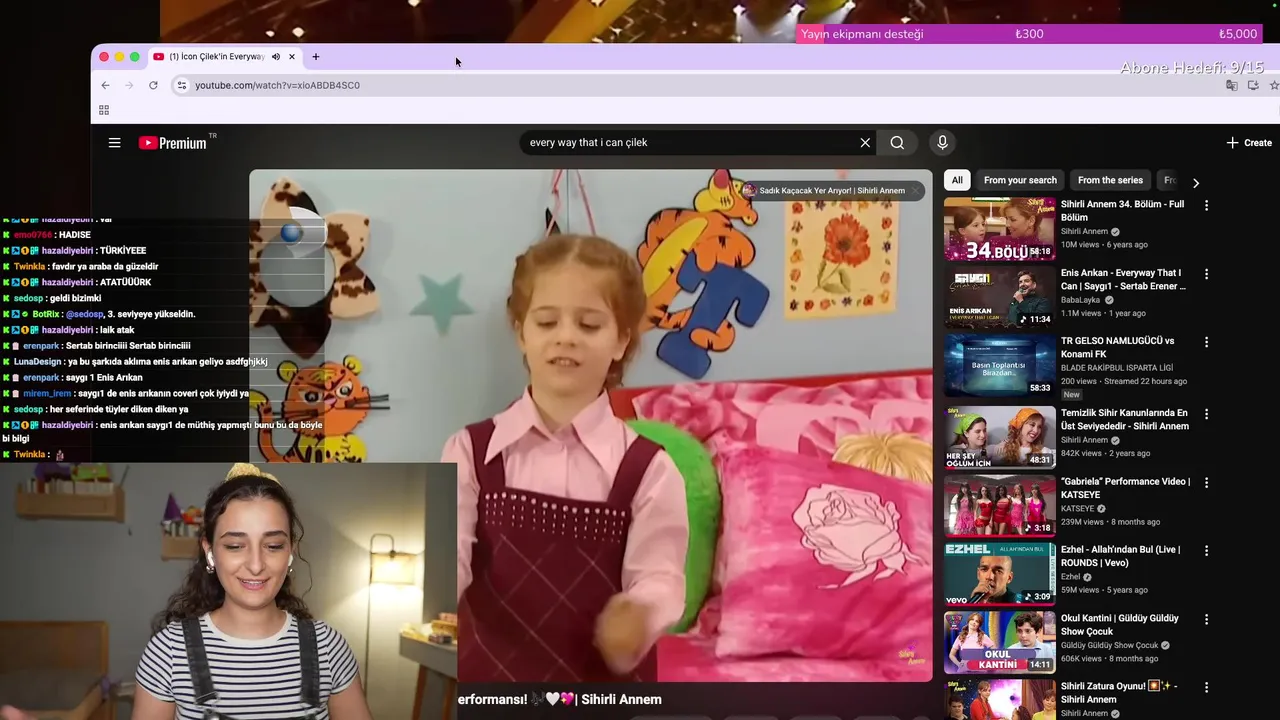The width and height of the screenshot is (1280, 720).
Task: Select the From the series chip
Action: [x=1110, y=181]
